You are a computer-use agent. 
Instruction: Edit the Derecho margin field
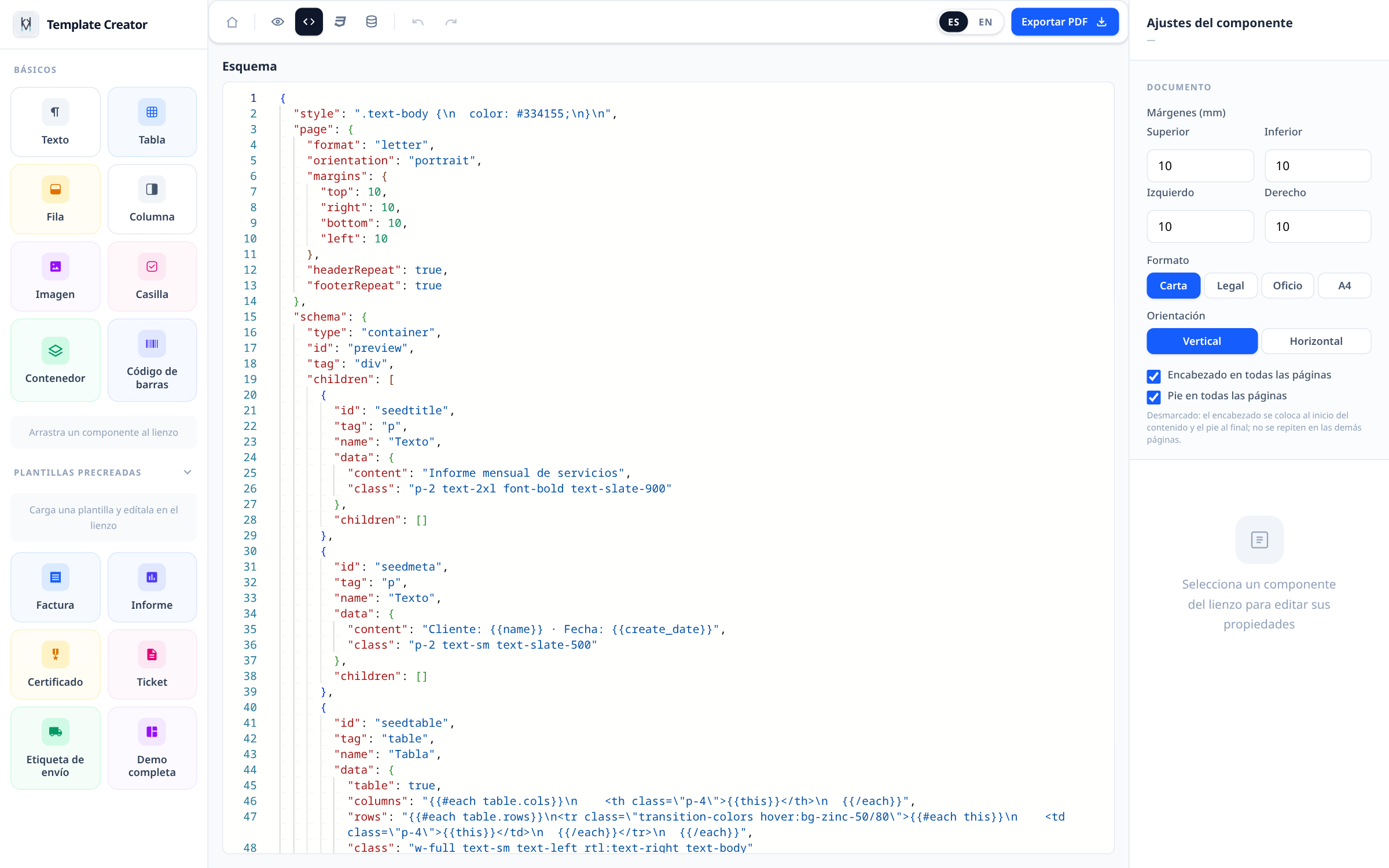tap(1318, 227)
